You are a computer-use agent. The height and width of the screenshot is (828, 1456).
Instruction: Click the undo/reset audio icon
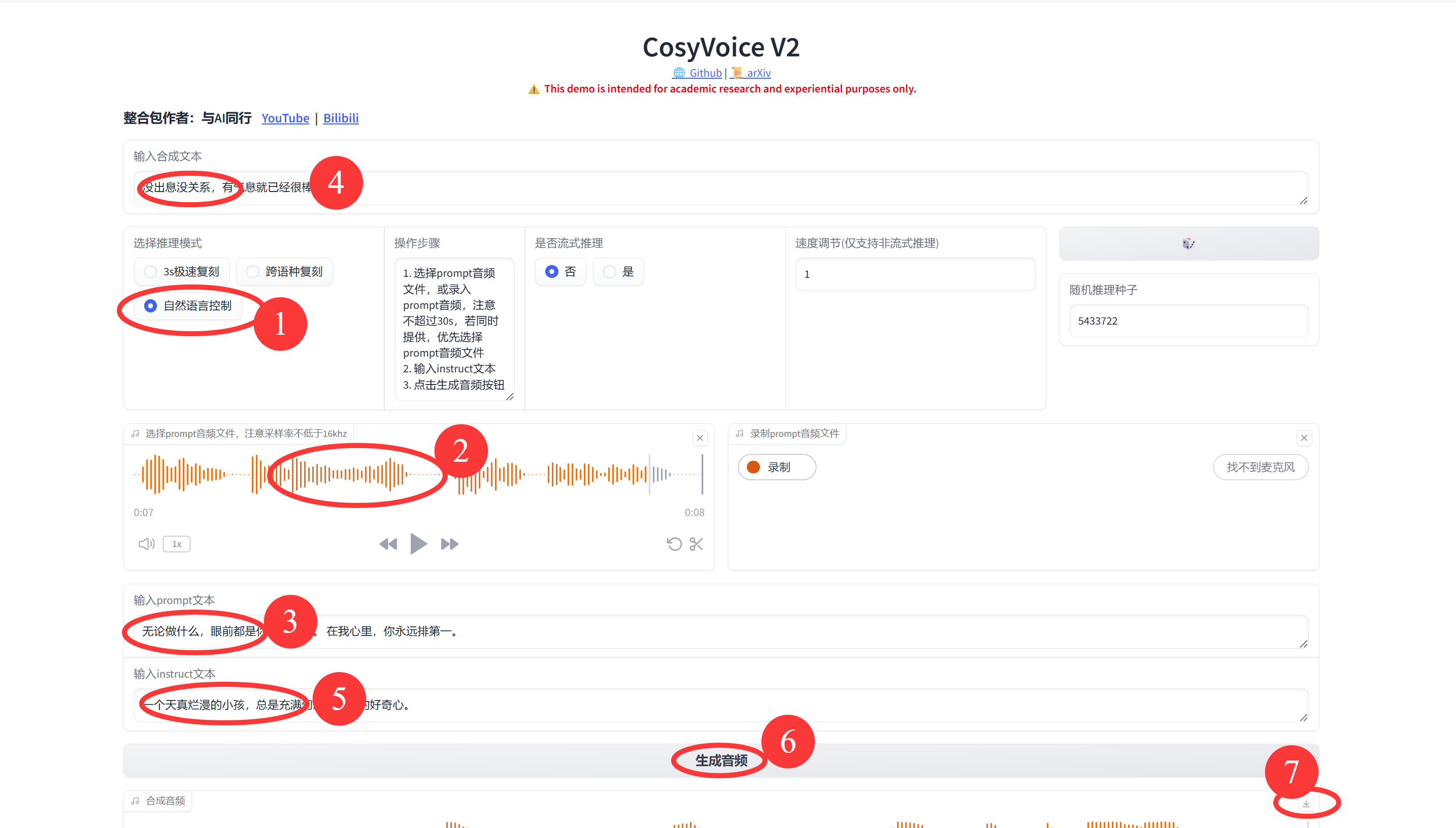674,544
